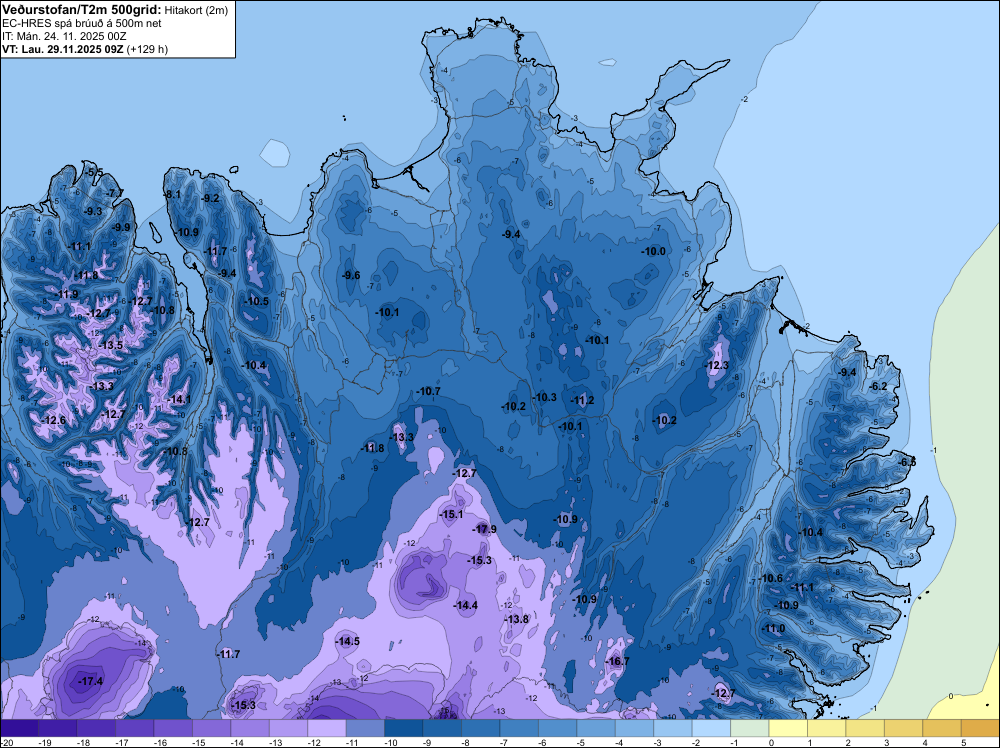Click the -10.7 temperature label
1000x748 pixels.
pyautogui.click(x=428, y=391)
